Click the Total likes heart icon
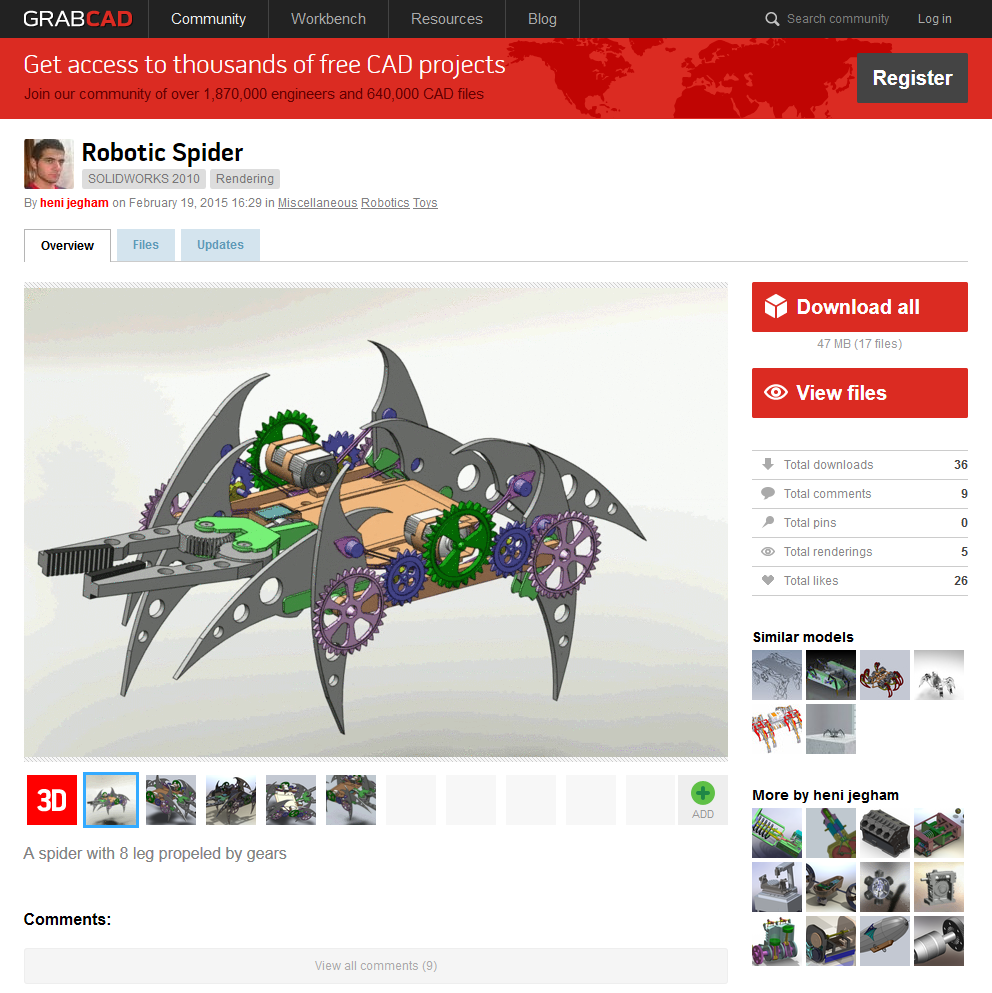Viewport: 992px width, 993px height. tap(768, 580)
